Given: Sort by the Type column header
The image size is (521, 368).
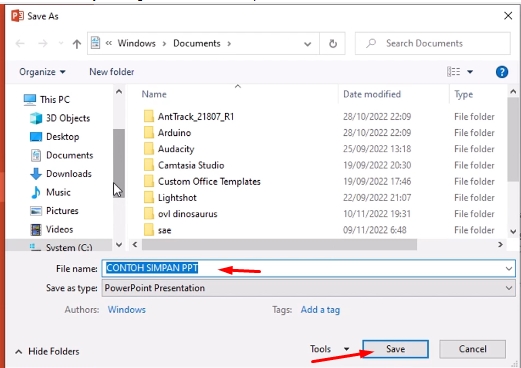Looking at the screenshot, I should tap(463, 94).
